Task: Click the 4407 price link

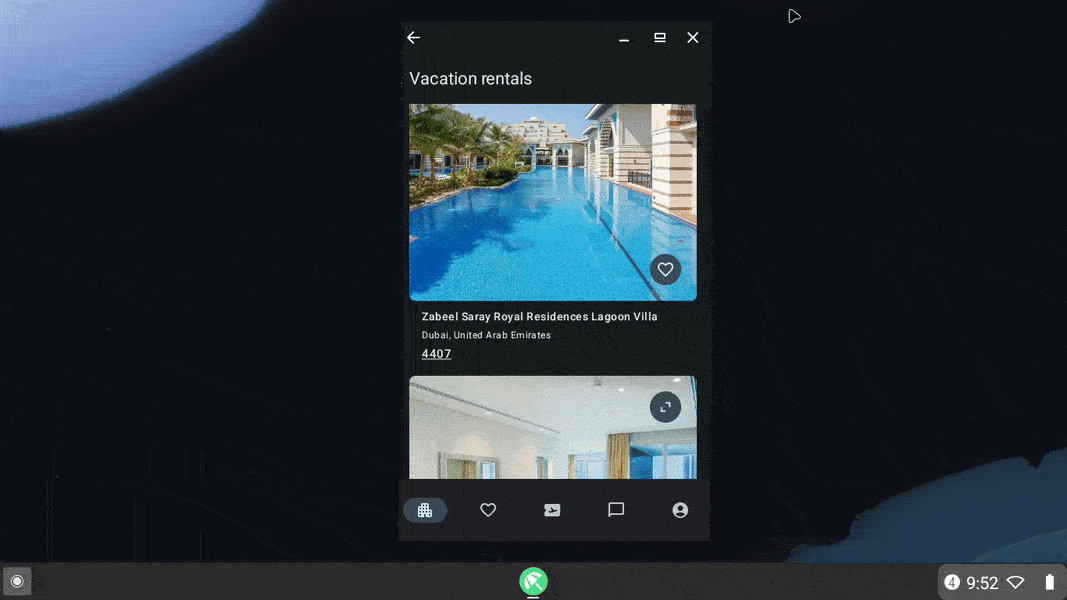Action: click(x=436, y=354)
